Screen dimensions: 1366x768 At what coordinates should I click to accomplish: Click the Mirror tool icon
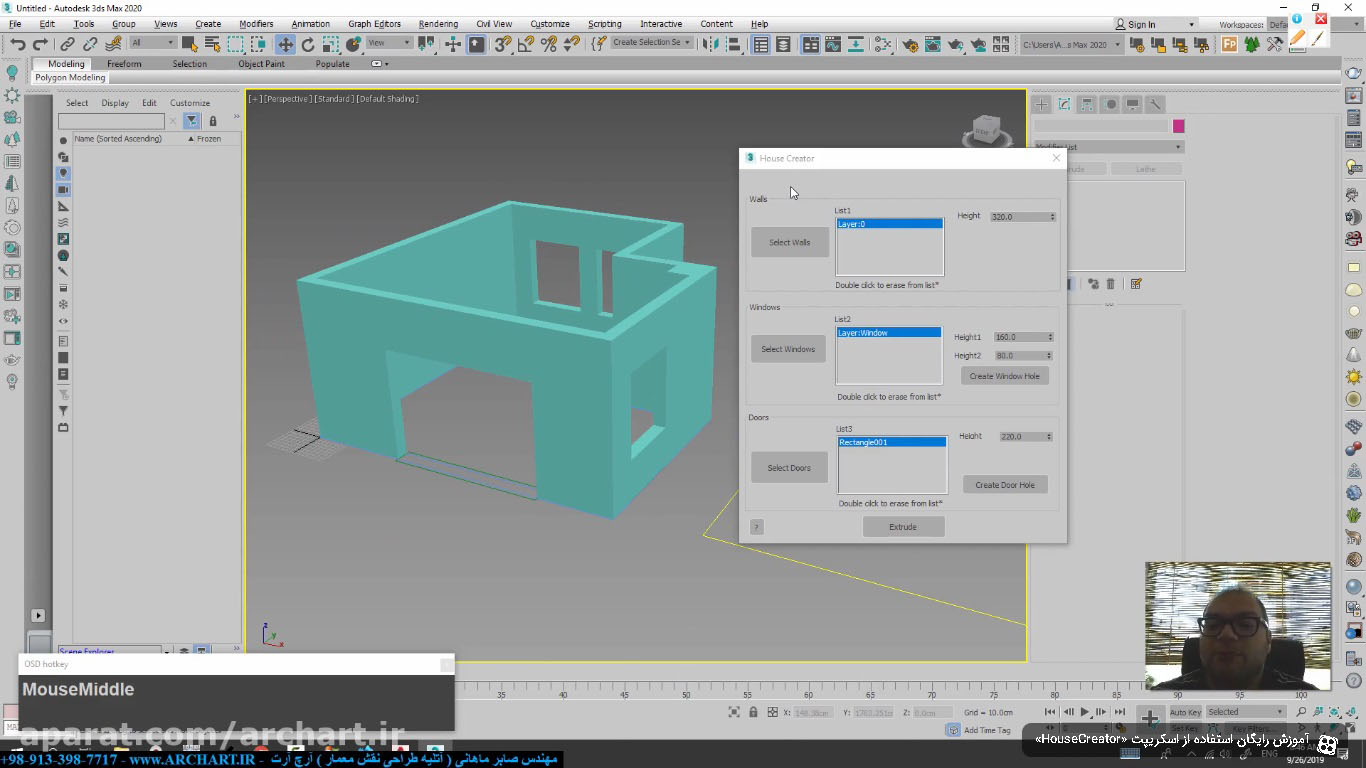tap(711, 44)
